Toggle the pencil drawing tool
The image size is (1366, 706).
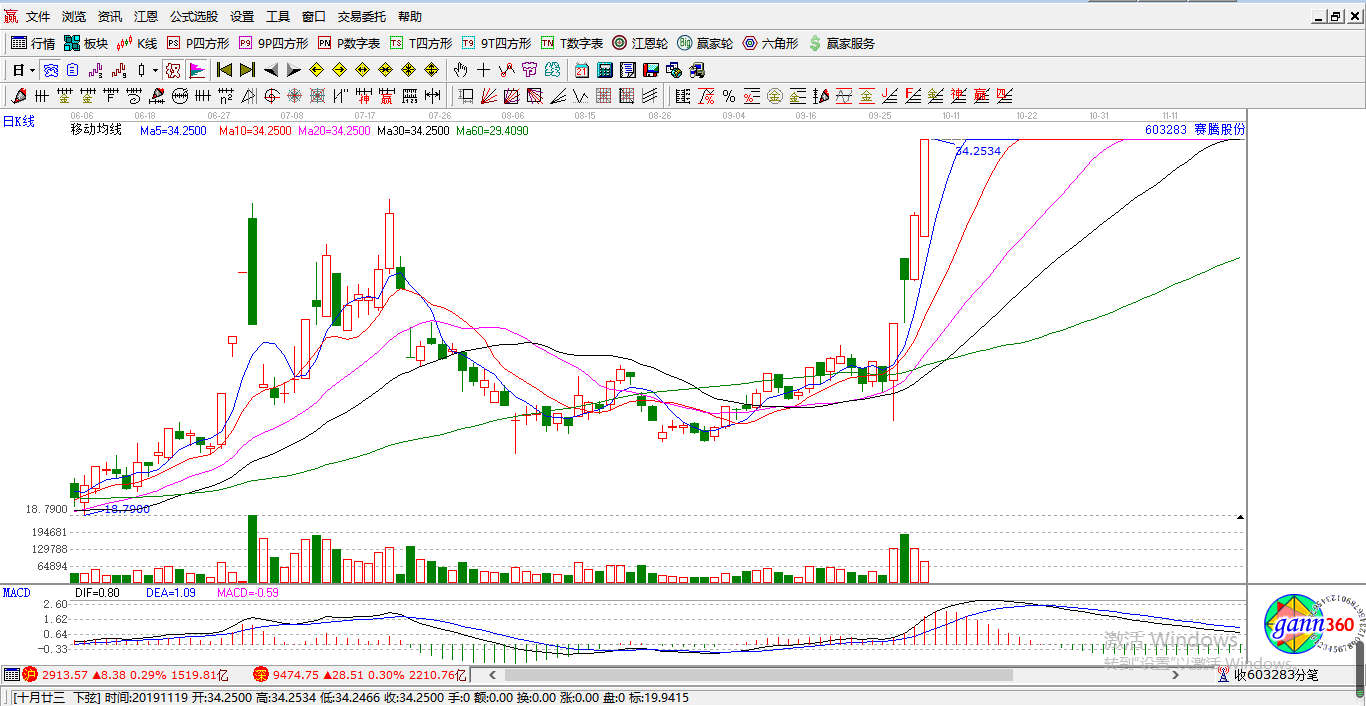(18, 96)
